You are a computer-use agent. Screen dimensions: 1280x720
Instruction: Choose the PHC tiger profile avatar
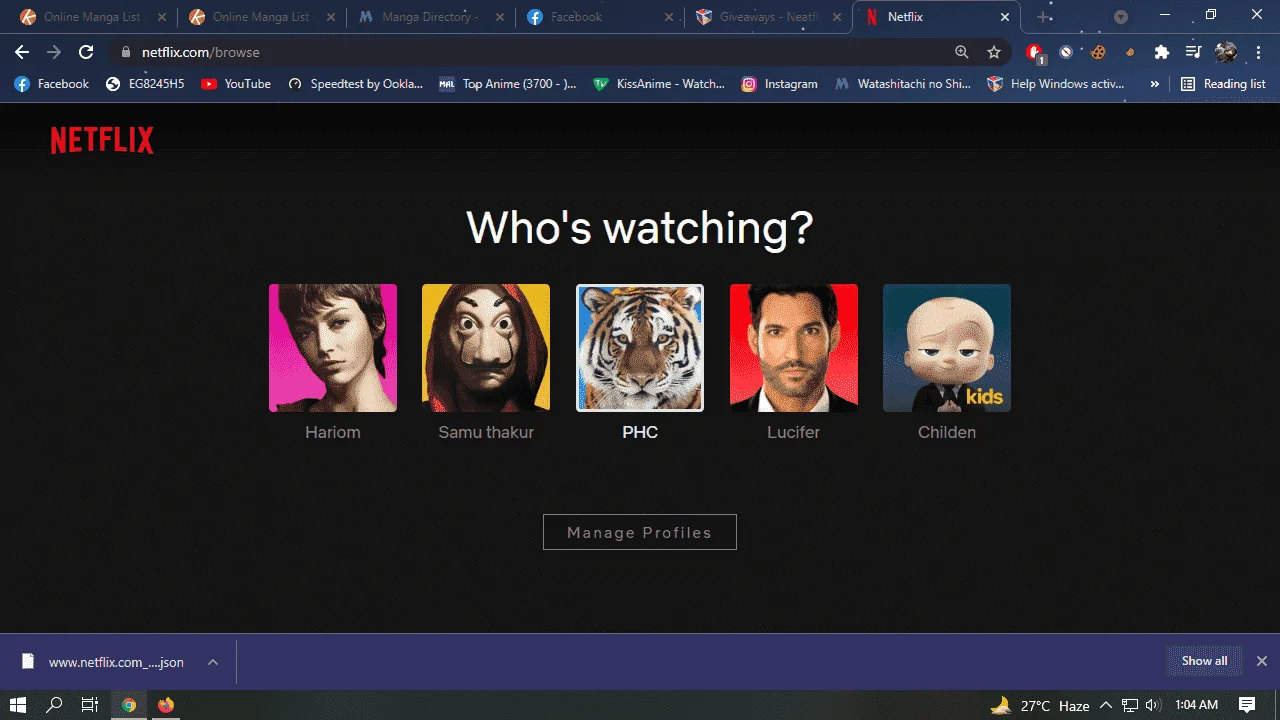pyautogui.click(x=640, y=348)
